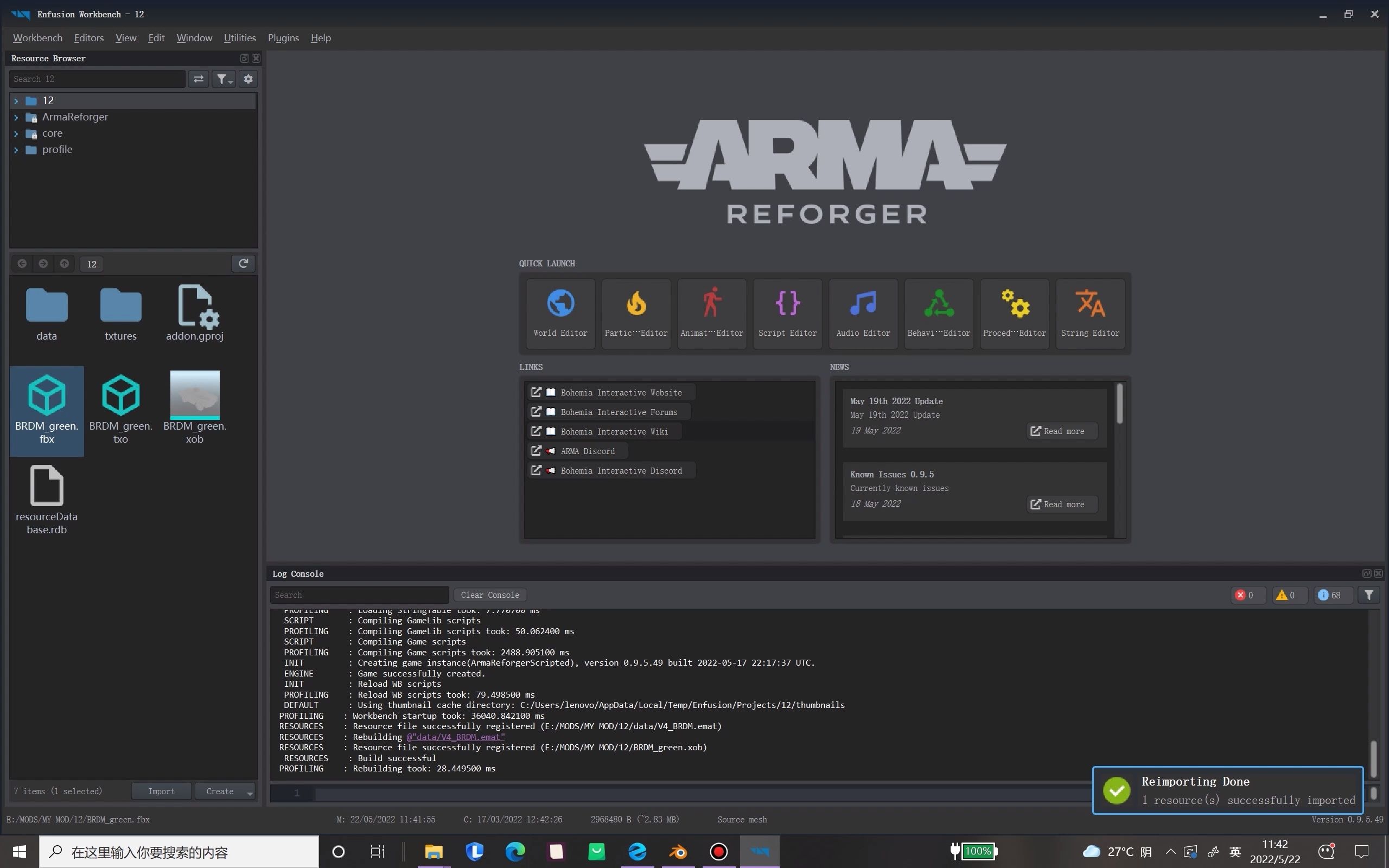Close the Log Console panel
The height and width of the screenshot is (868, 1389).
[1378, 573]
